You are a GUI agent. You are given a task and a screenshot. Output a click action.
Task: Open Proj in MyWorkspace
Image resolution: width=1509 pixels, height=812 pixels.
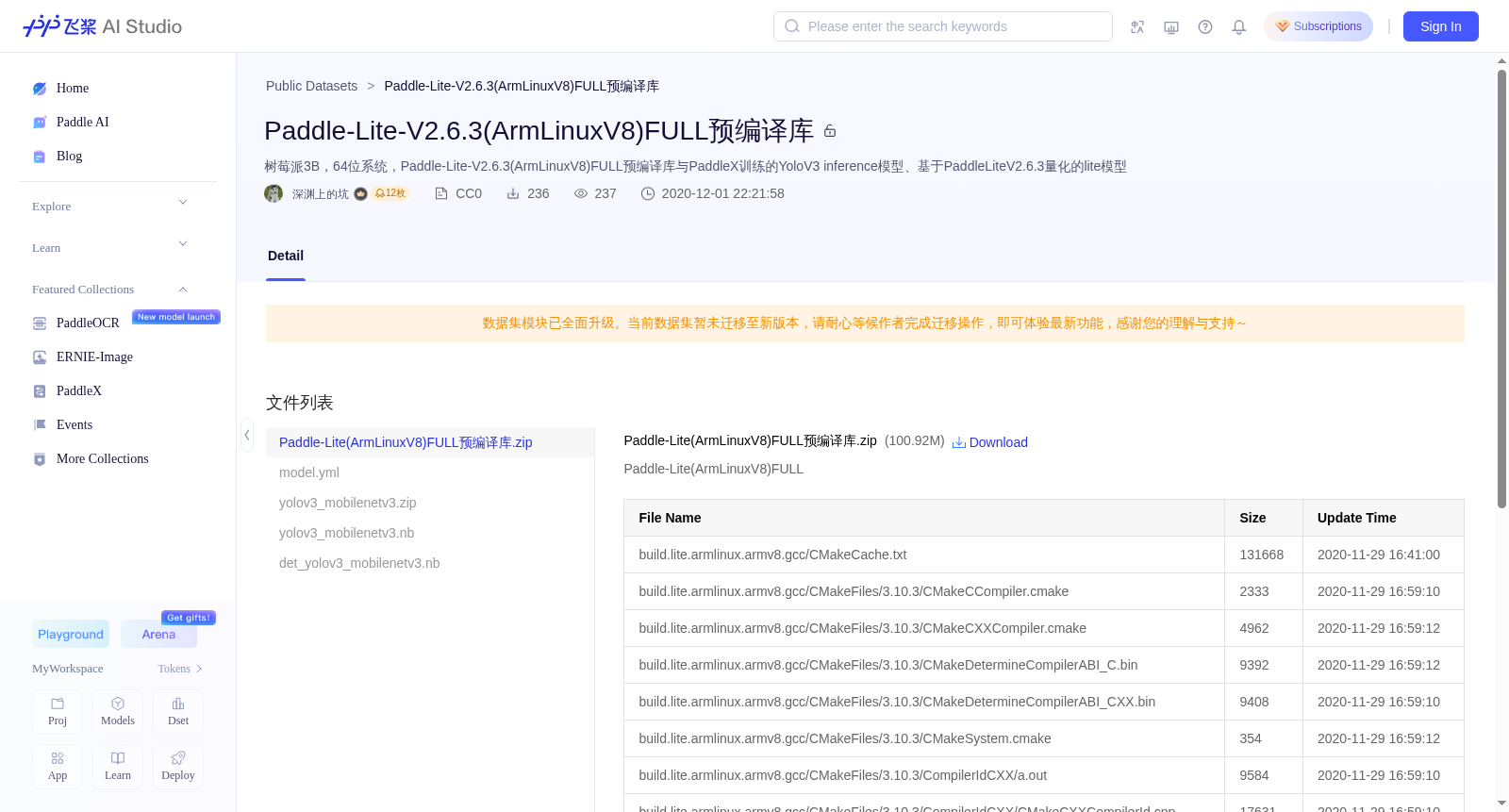click(x=58, y=712)
